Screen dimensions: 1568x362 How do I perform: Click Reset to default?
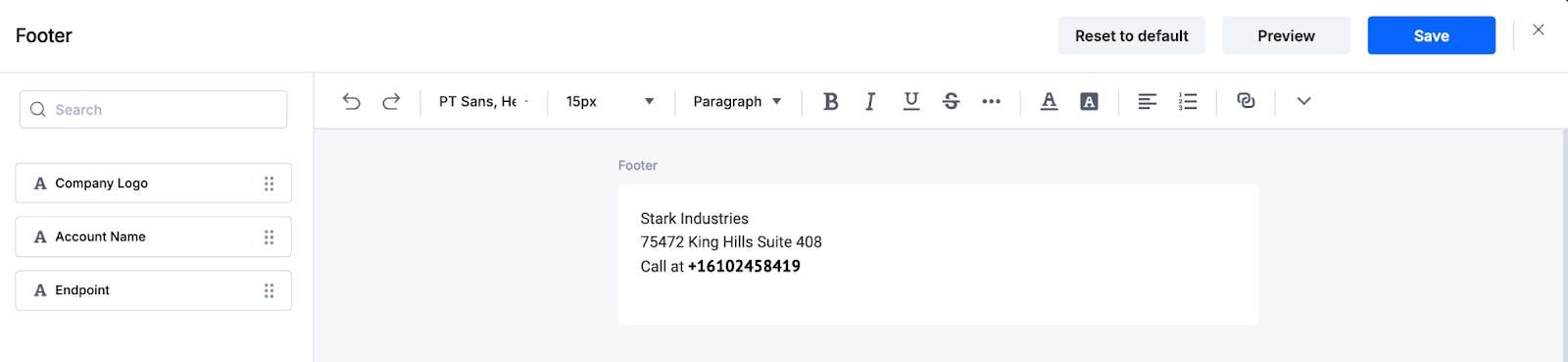1131,35
